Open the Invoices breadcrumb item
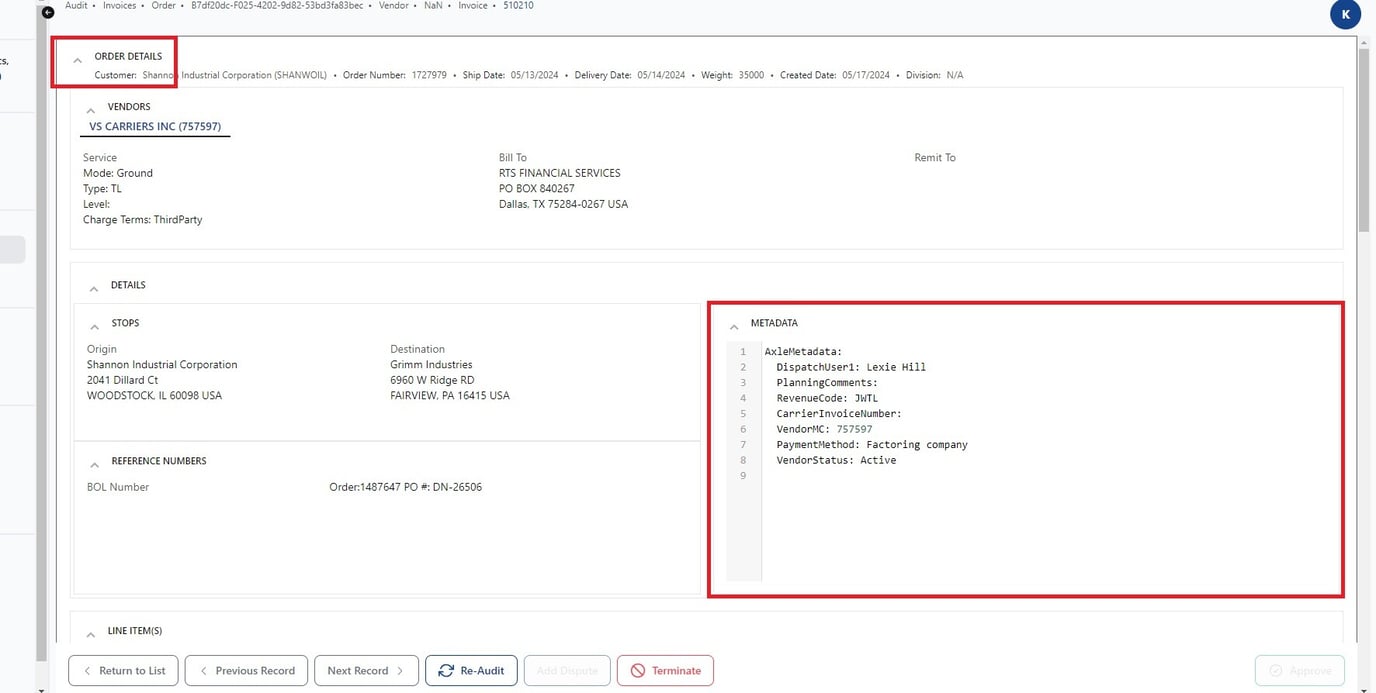 coord(119,5)
